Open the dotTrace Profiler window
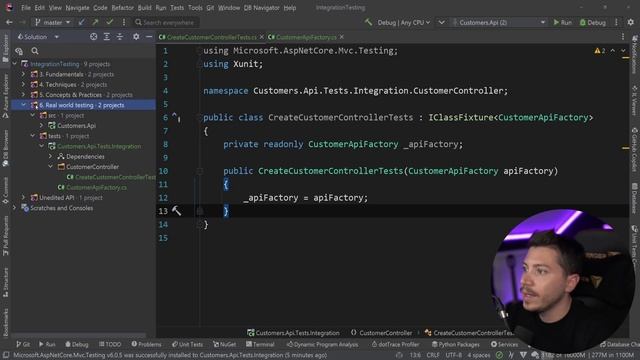640x360 pixels. (x=395, y=344)
